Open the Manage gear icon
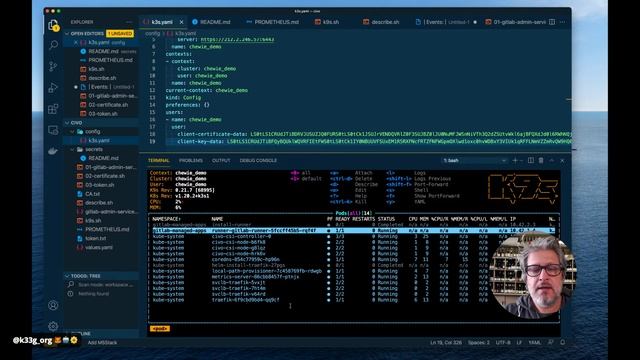Image resolution: width=640 pixels, height=360 pixels. [x=53, y=326]
